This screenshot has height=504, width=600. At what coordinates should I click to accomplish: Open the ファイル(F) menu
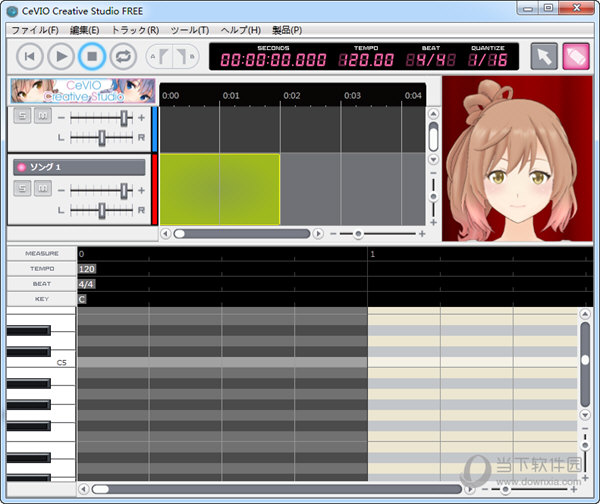click(x=33, y=30)
